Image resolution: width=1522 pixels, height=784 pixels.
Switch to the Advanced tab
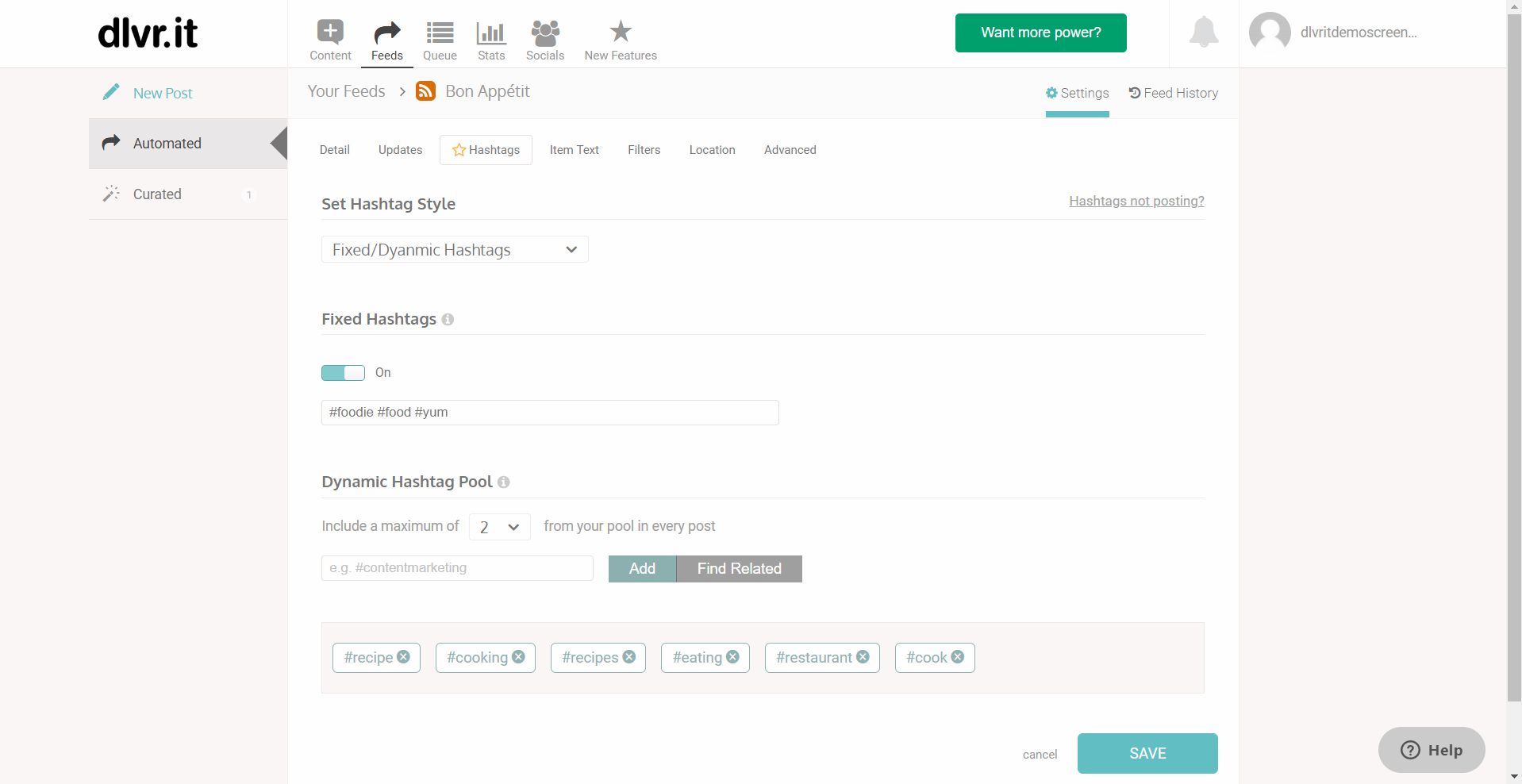[x=790, y=150]
